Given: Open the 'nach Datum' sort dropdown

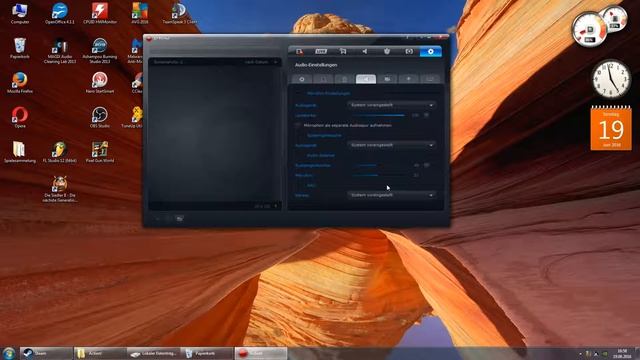Looking at the screenshot, I should pos(261,62).
